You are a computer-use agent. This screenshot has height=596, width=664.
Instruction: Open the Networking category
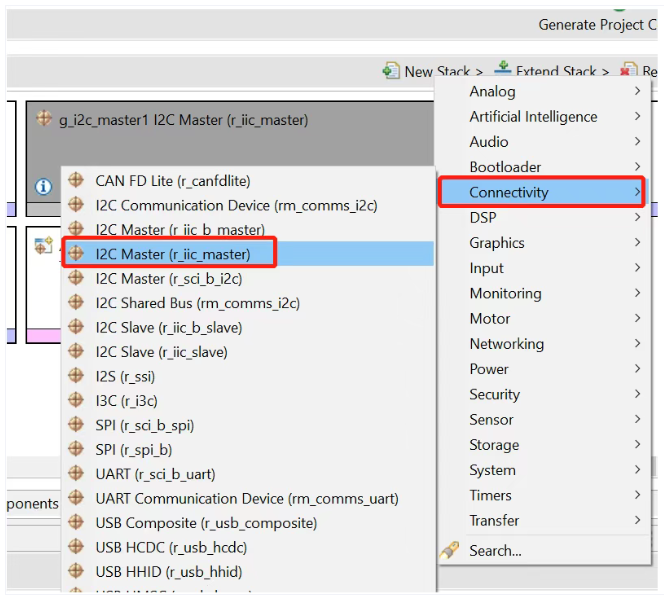point(544,344)
